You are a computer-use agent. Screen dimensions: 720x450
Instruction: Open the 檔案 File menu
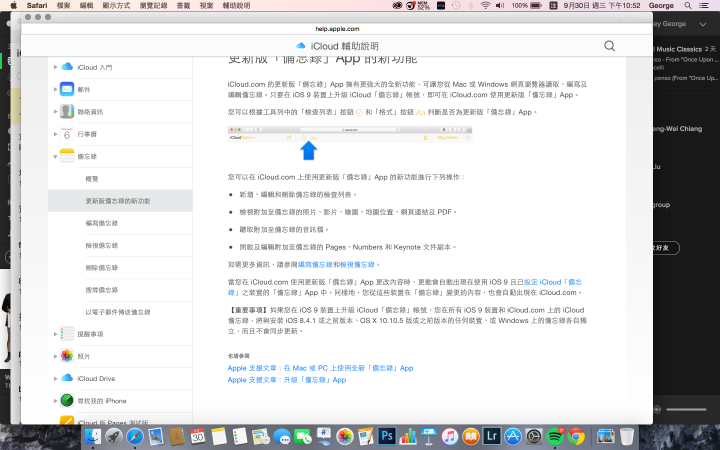[63, 6]
